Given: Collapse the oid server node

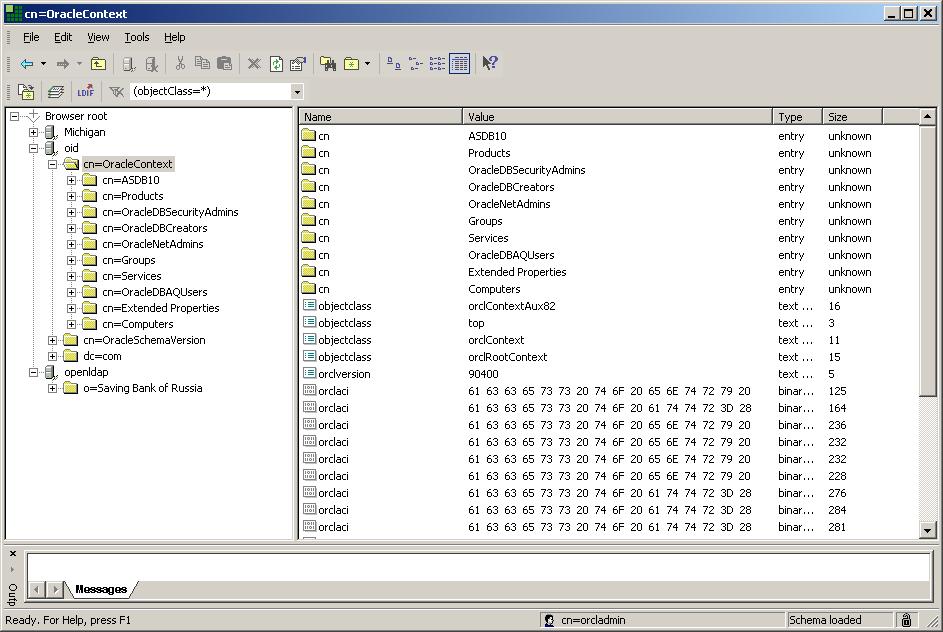Looking at the screenshot, I should pyautogui.click(x=34, y=148).
